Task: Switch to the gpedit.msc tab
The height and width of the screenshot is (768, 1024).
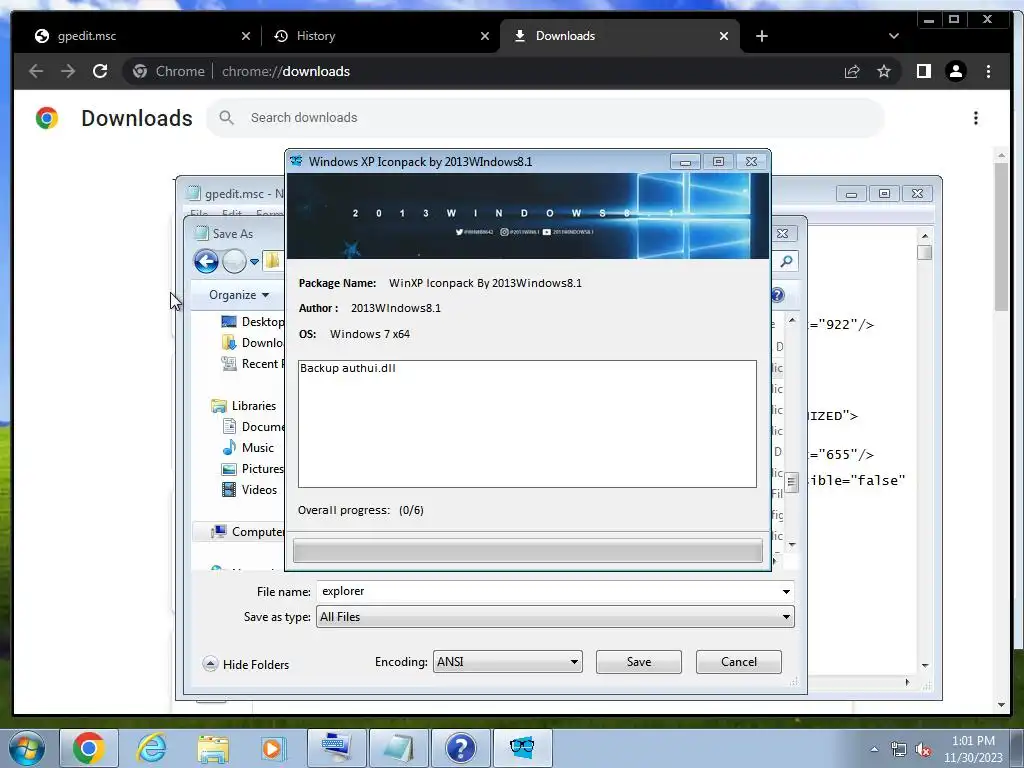Action: [x=136, y=36]
